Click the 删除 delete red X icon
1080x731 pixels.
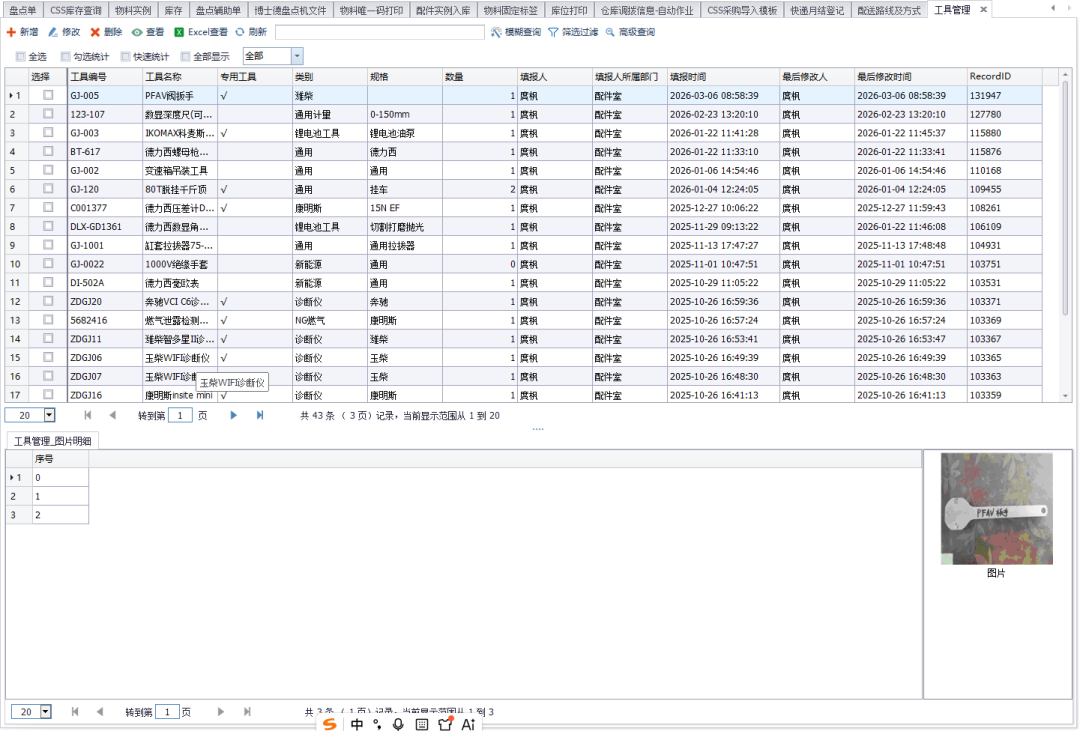95,32
